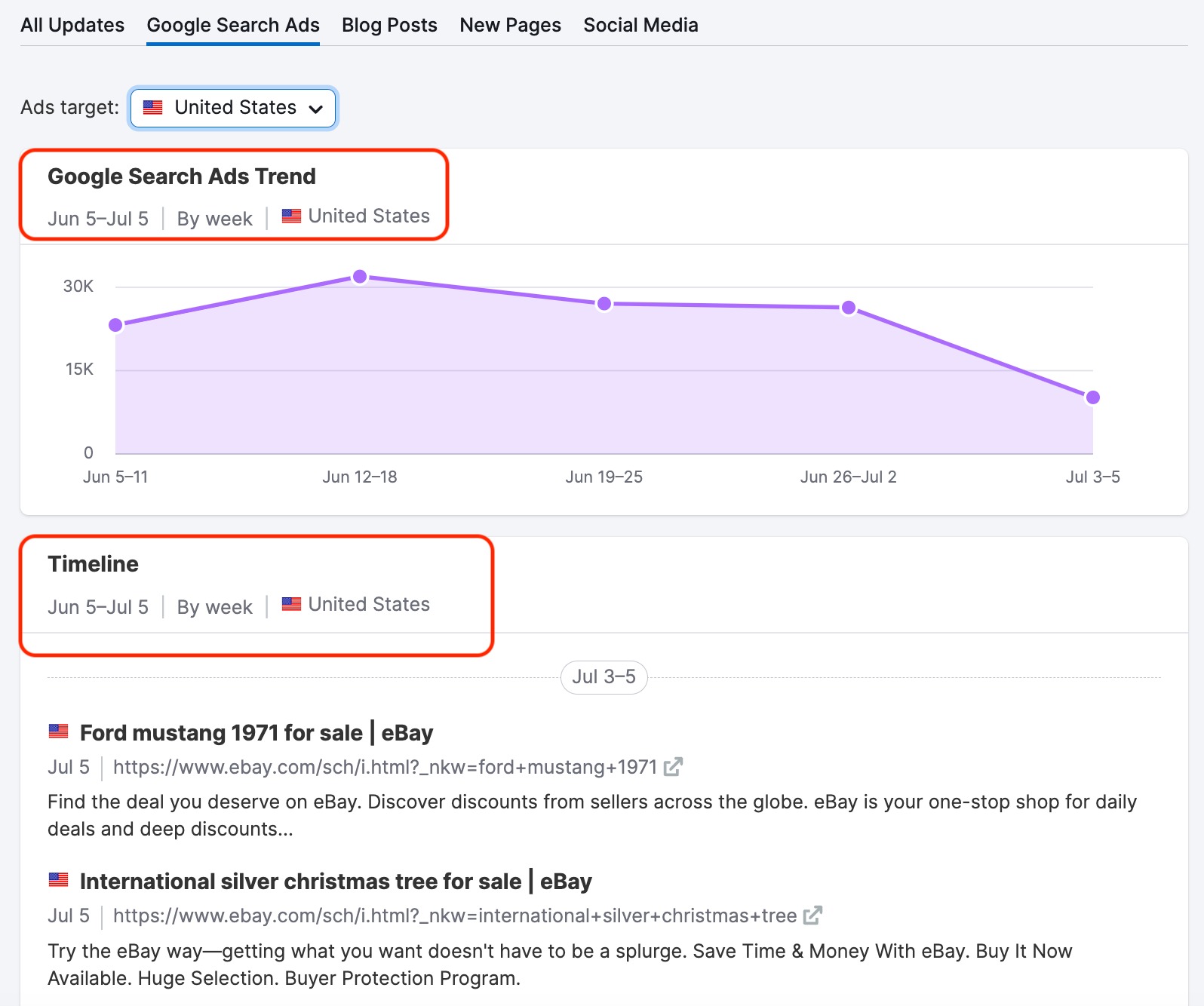The height and width of the screenshot is (1006, 1204).
Task: Click US flag beside International silver ad title
Action: coord(59,880)
